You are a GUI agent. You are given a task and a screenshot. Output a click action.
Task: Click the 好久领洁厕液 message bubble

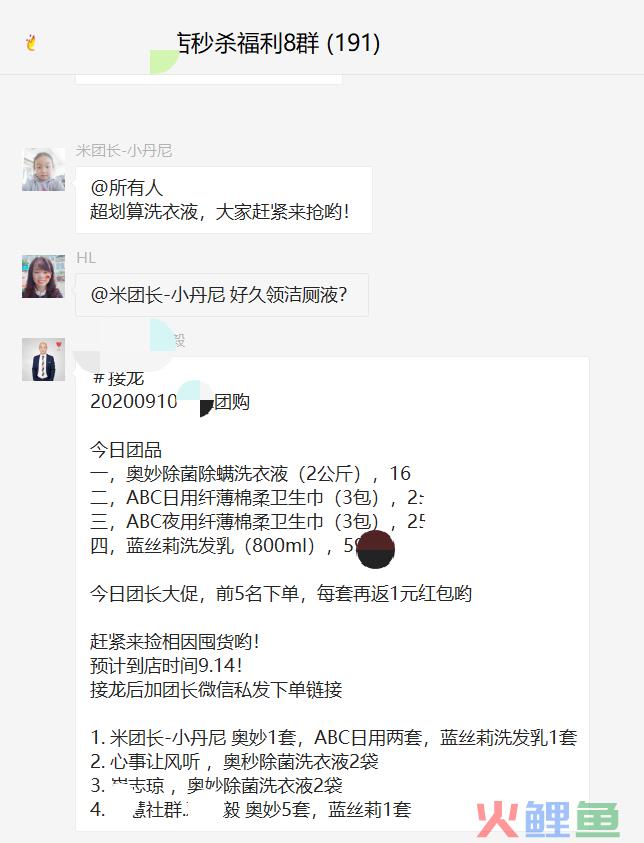coord(222,295)
